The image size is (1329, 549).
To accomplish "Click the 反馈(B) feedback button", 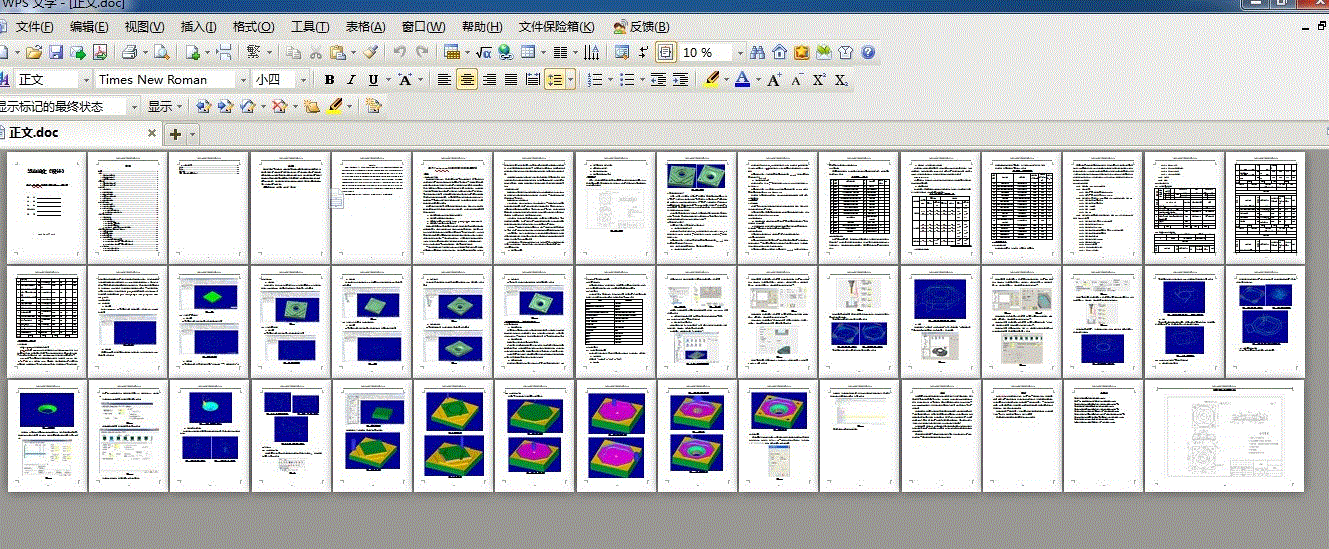I will (x=641, y=26).
